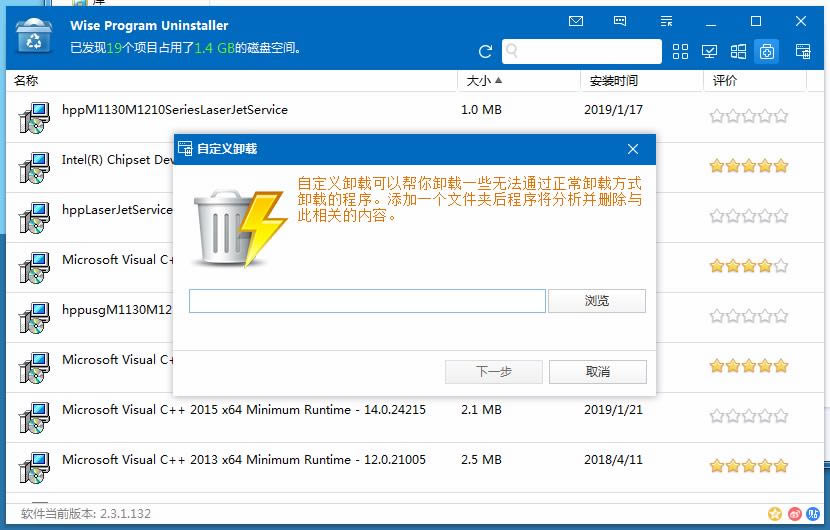
Task: Click the folder path input in dialog
Action: pyautogui.click(x=367, y=301)
